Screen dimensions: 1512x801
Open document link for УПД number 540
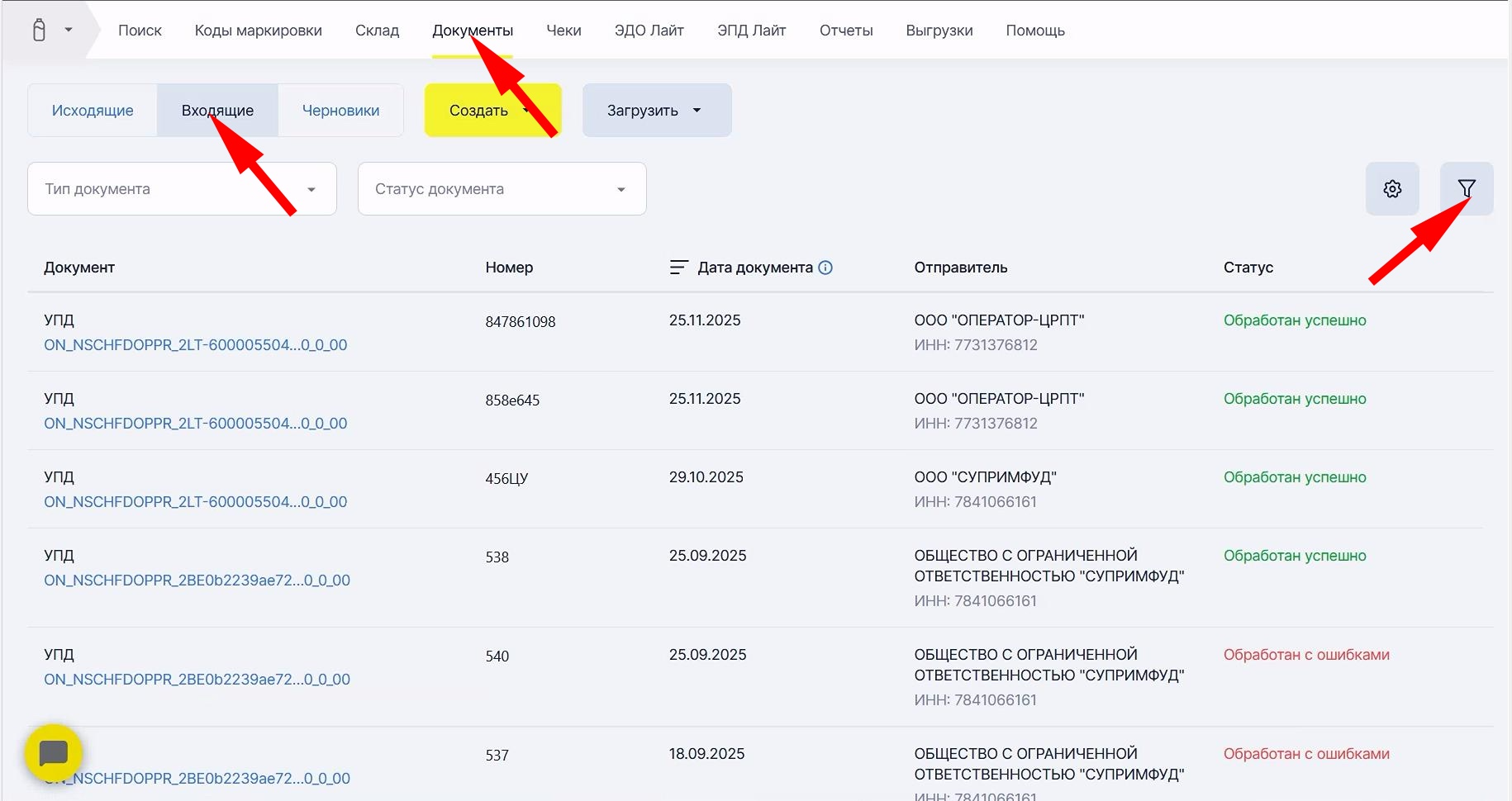197,680
